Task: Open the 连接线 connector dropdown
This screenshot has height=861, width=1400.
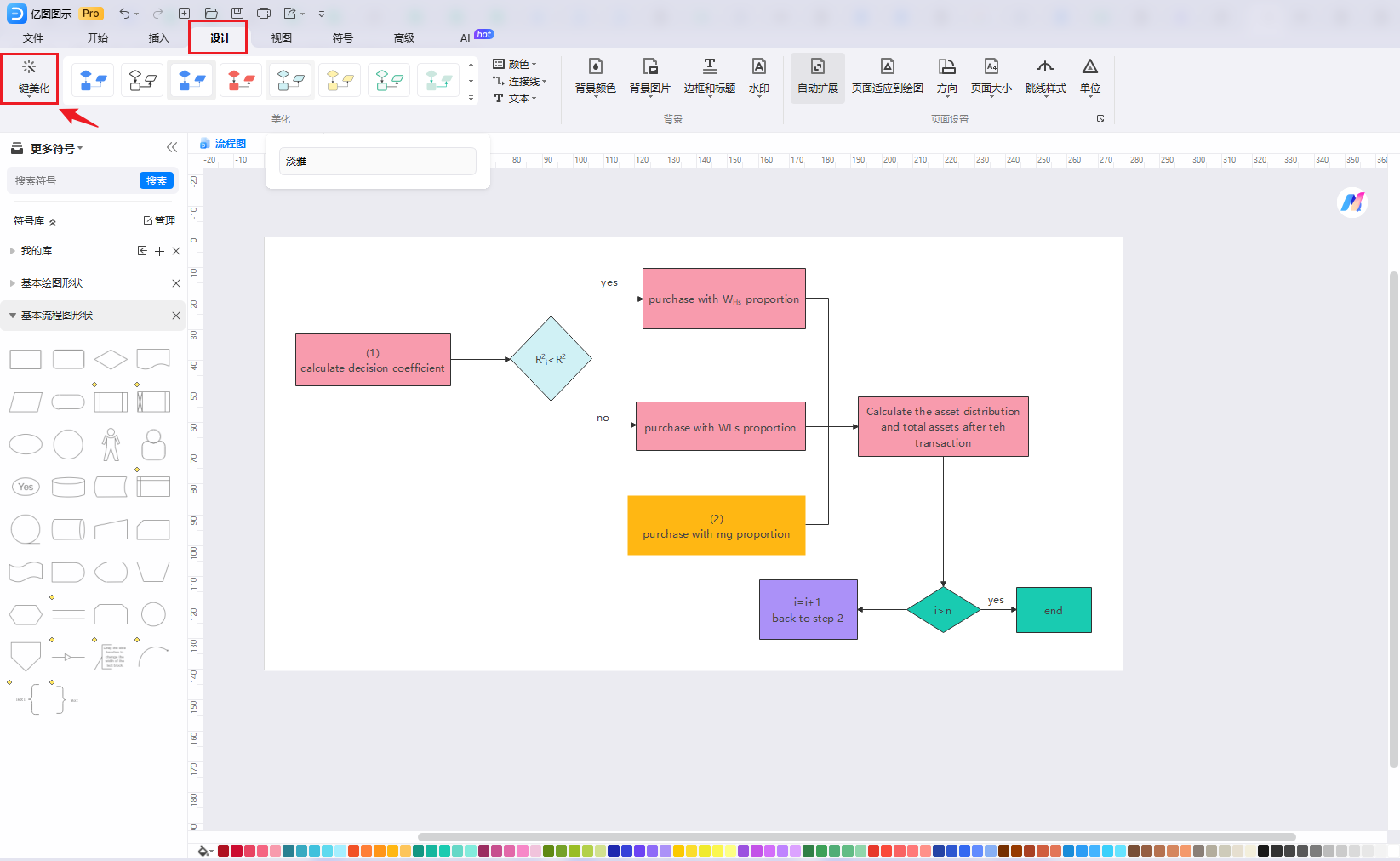Action: [x=519, y=81]
